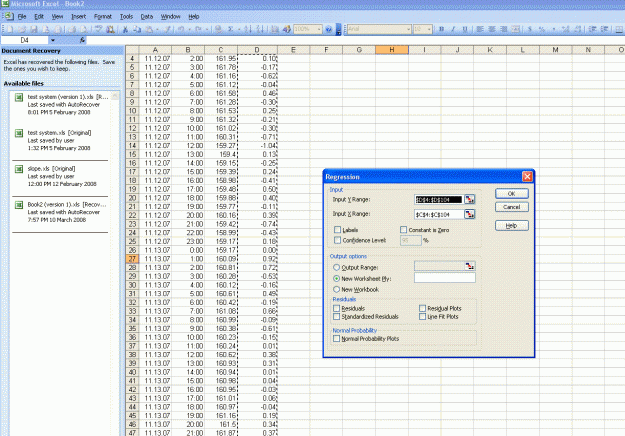
Task: Click the Sort Ascending icon
Action: click(x=248, y=29)
